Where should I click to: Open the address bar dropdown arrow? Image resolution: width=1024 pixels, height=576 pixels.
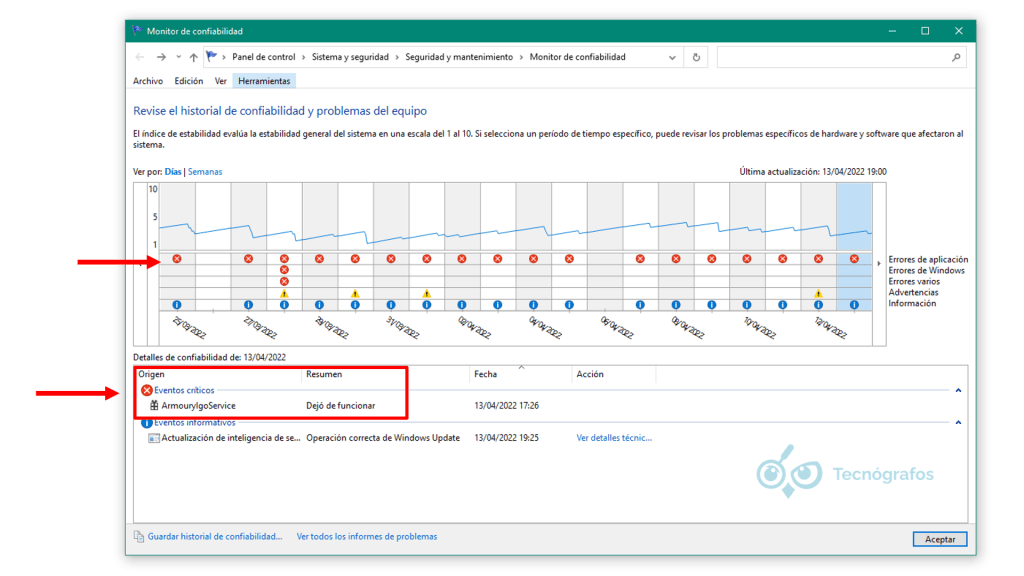[673, 57]
